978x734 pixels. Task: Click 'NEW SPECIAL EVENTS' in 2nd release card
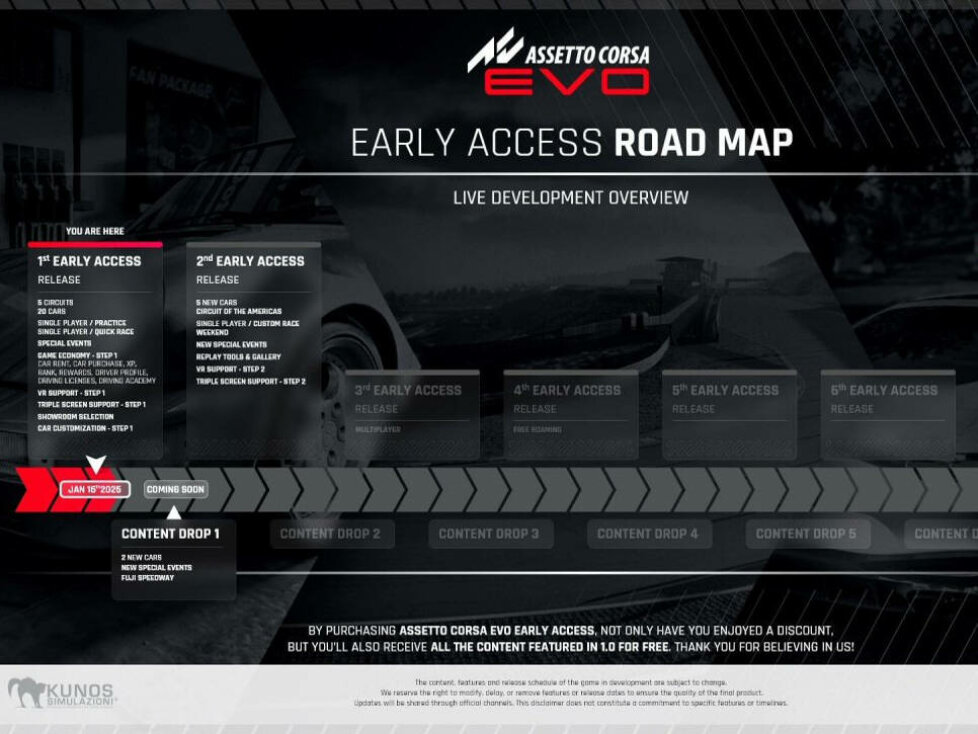231,344
